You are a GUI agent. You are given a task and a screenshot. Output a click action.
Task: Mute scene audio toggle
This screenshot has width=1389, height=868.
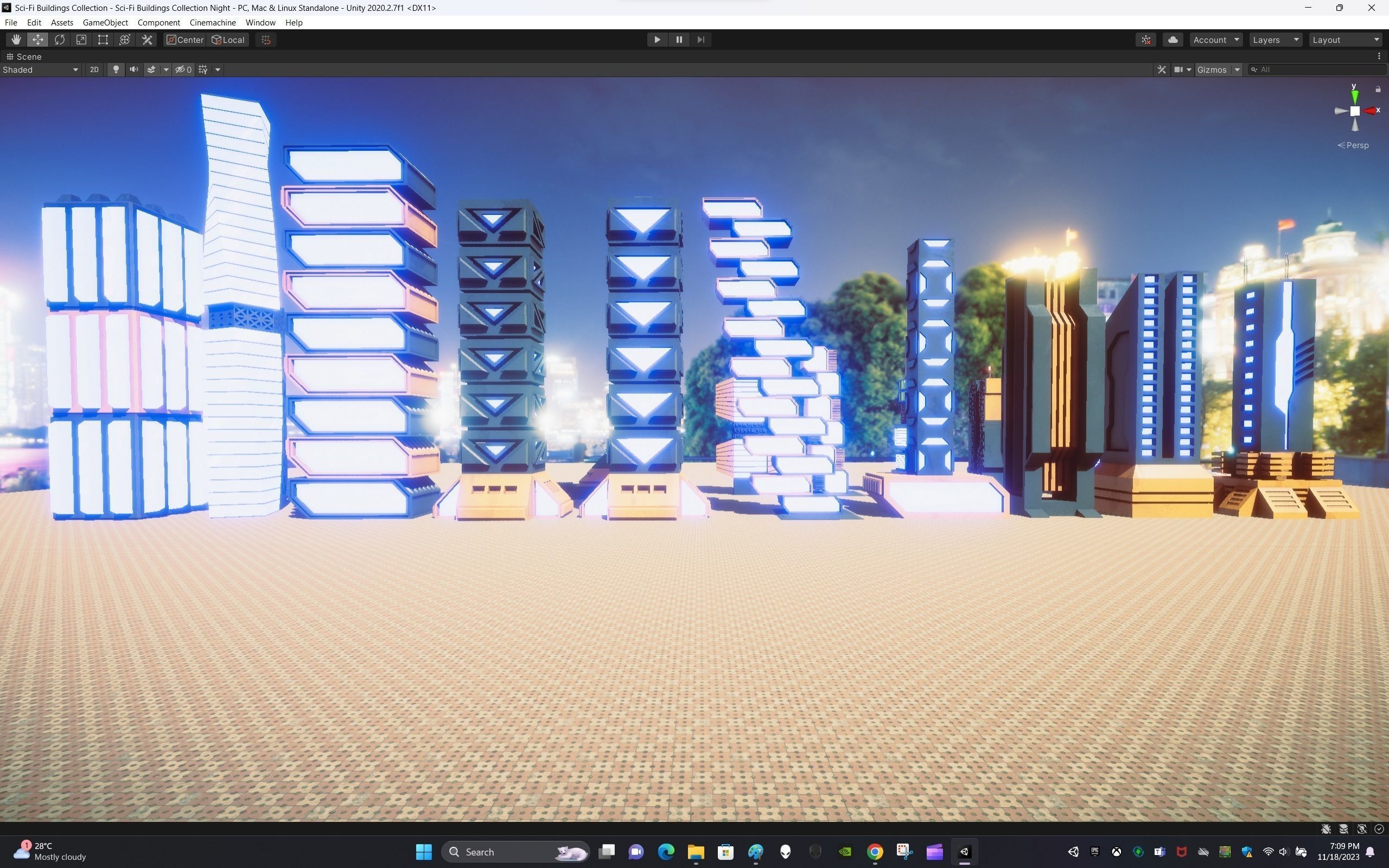click(133, 69)
